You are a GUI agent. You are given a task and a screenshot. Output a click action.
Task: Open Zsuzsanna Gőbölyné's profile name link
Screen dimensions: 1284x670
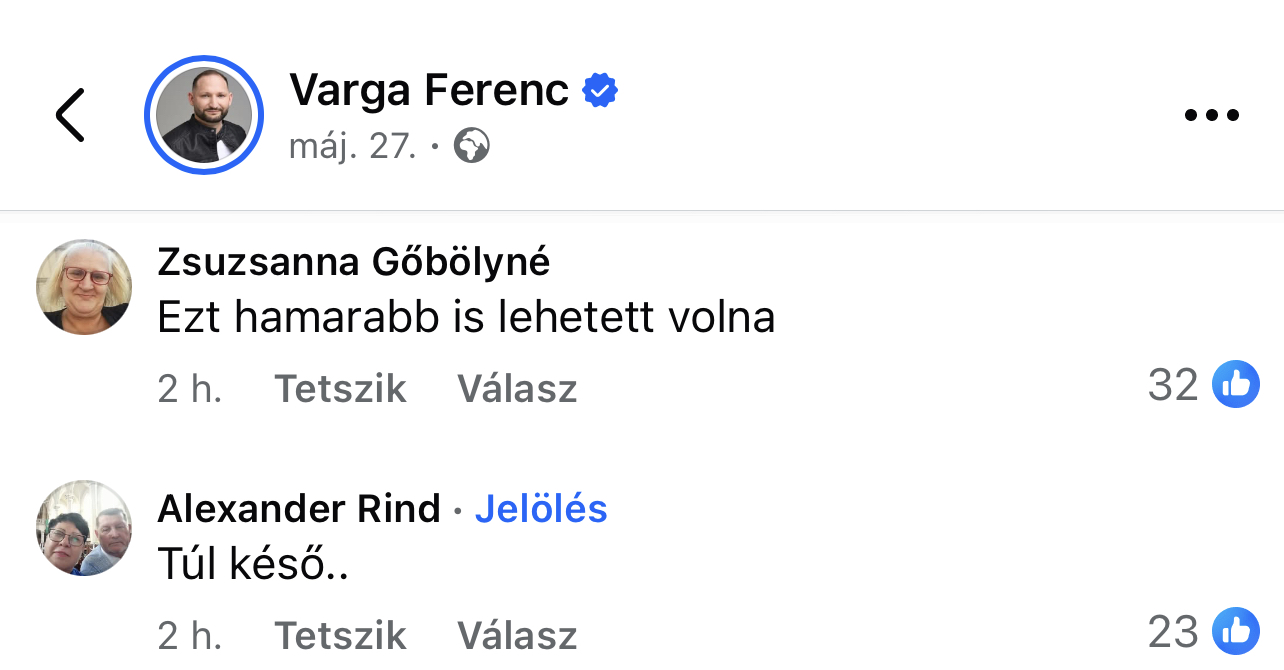point(353,262)
